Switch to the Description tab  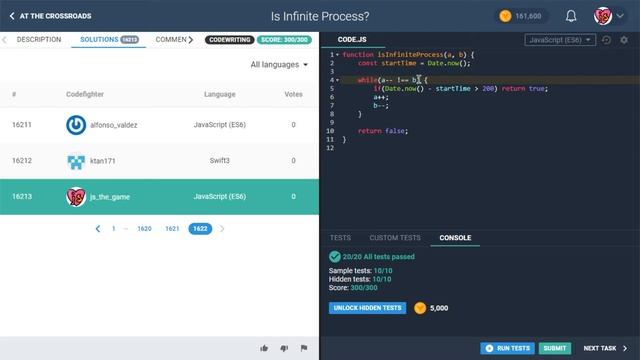[39, 40]
